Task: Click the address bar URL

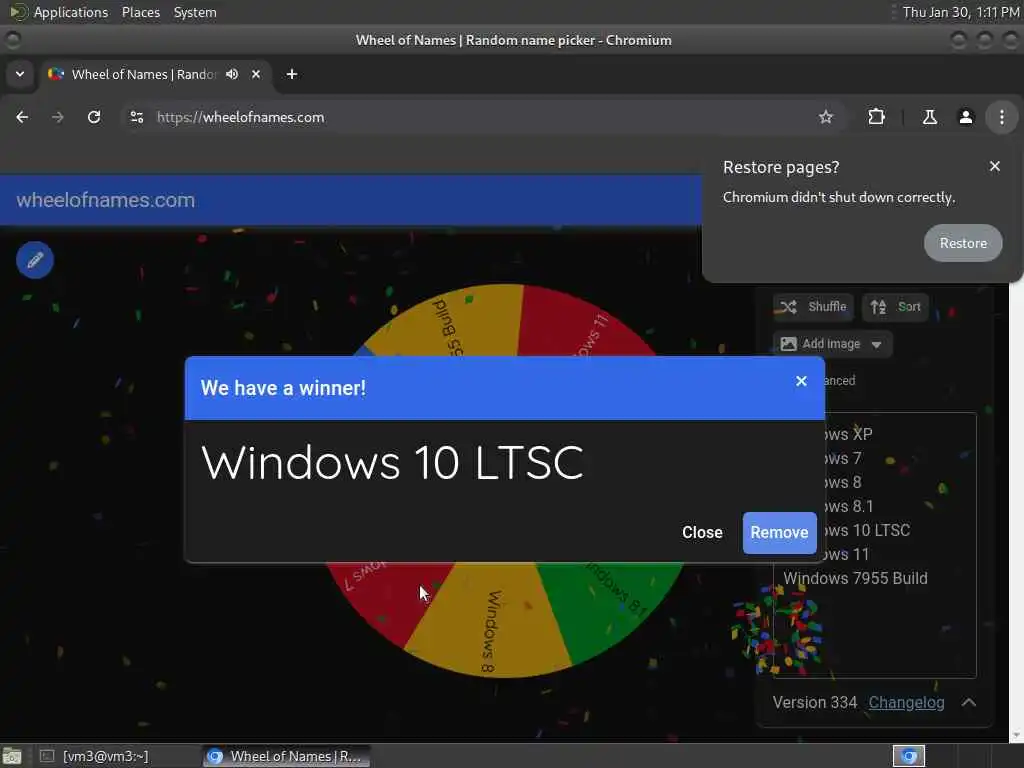Action: pyautogui.click(x=240, y=117)
